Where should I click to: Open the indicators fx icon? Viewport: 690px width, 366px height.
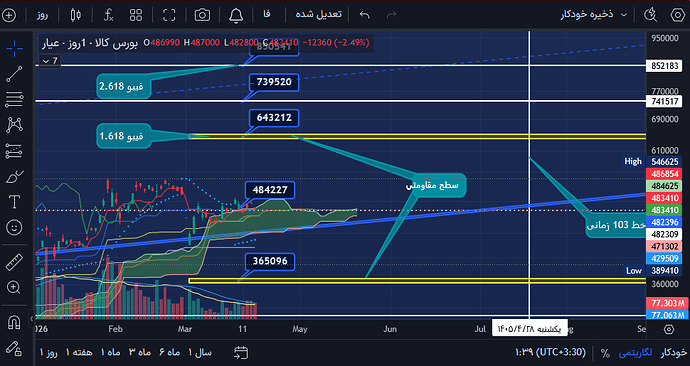click(x=108, y=15)
